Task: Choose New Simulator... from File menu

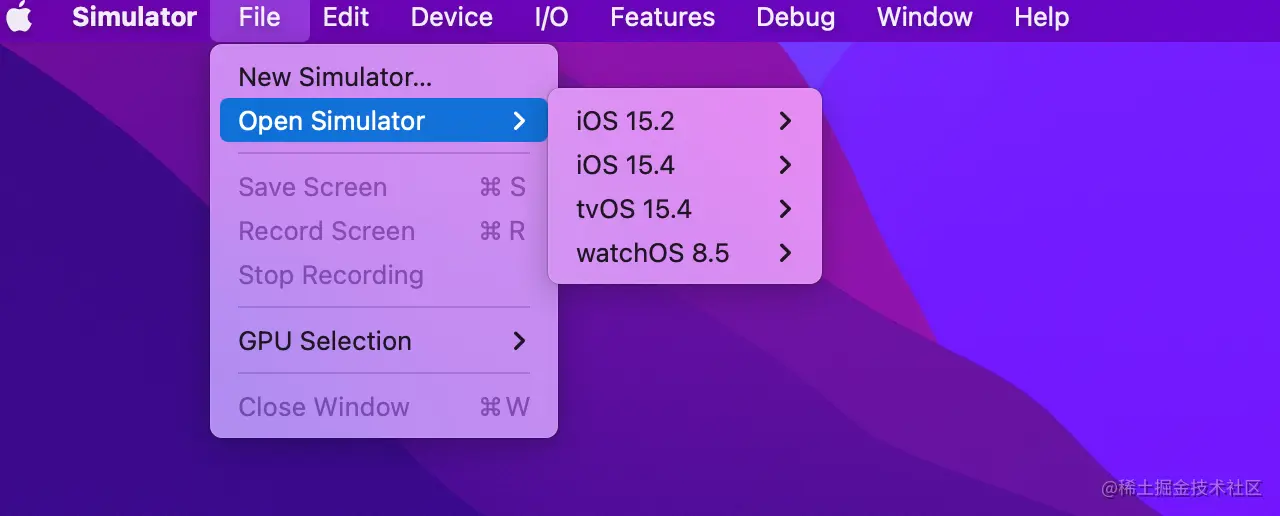Action: tap(384, 77)
